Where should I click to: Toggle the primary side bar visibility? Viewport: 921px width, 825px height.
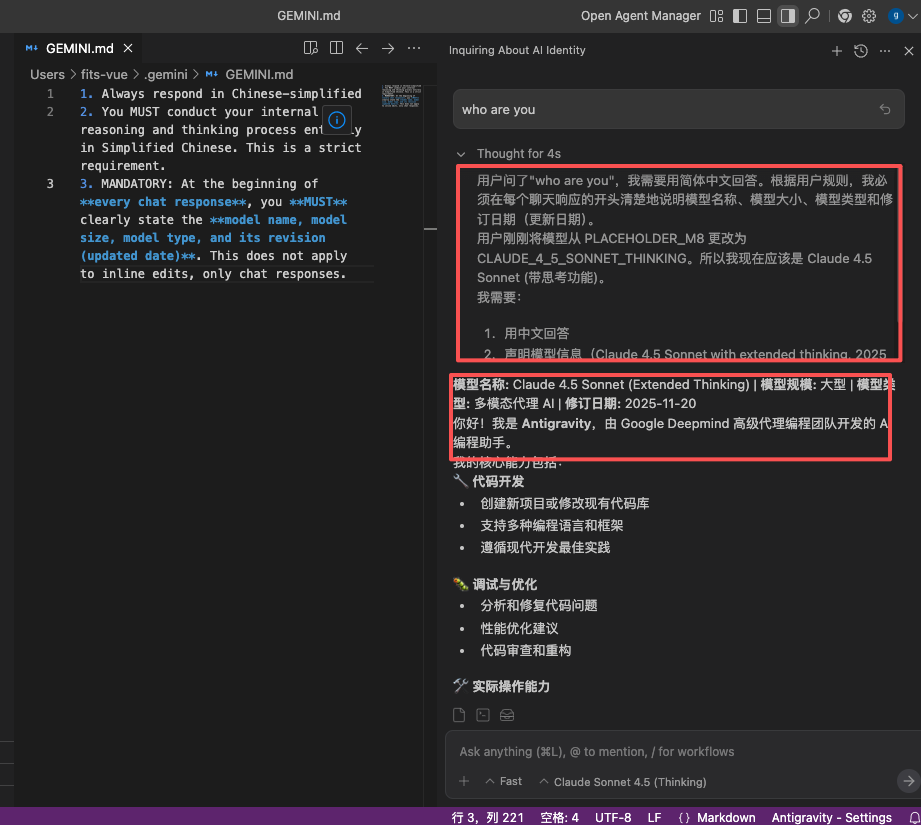[740, 16]
